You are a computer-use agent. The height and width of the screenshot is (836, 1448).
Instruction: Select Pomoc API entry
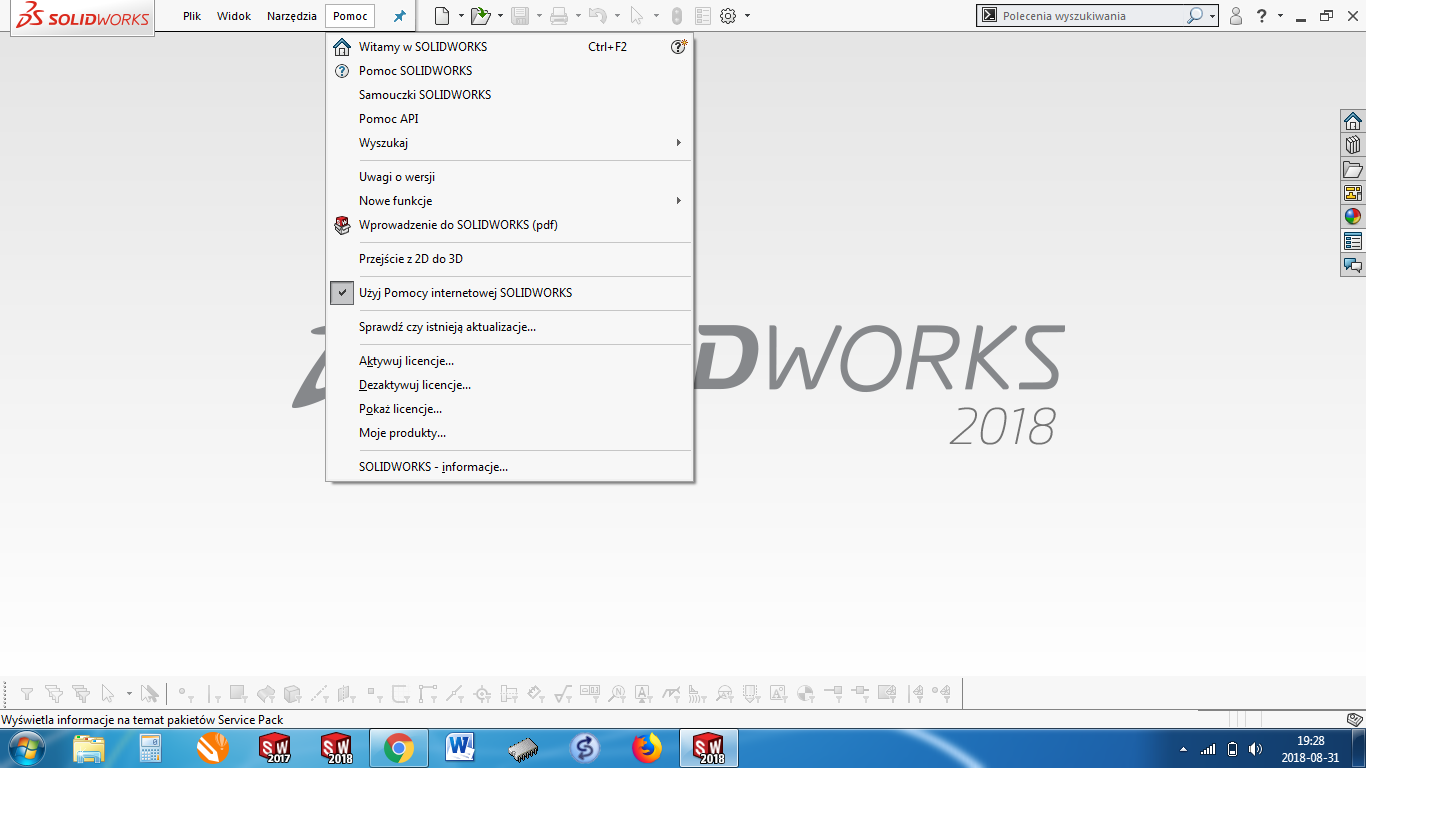(510, 119)
